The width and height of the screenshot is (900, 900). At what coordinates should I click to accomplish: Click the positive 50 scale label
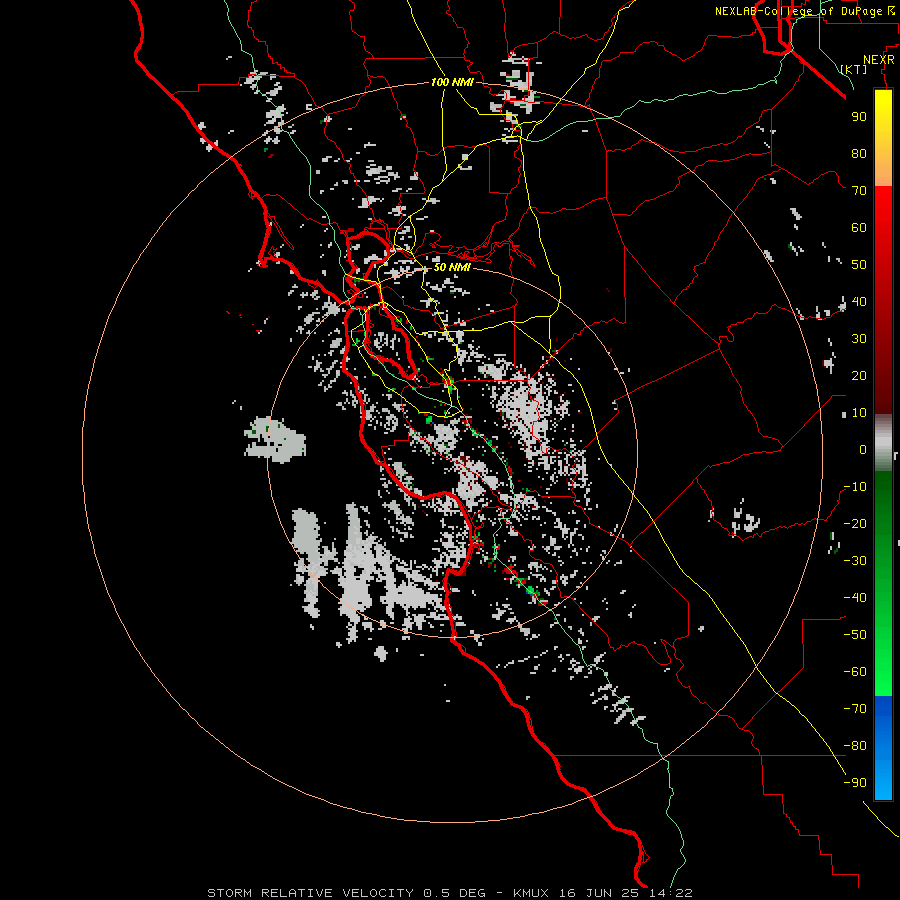click(859, 265)
